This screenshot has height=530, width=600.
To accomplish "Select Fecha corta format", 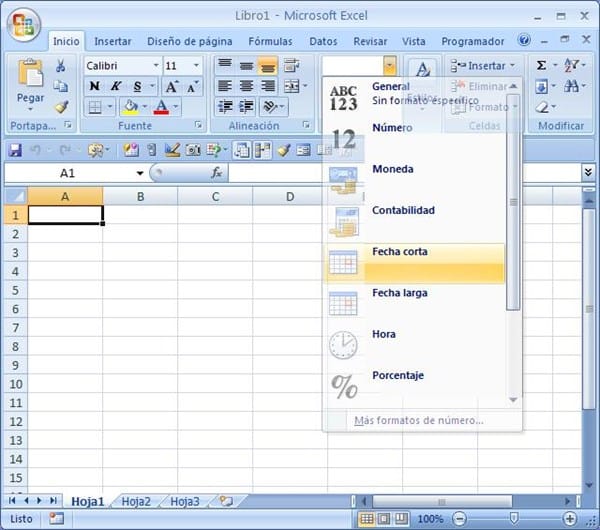I will (x=414, y=263).
